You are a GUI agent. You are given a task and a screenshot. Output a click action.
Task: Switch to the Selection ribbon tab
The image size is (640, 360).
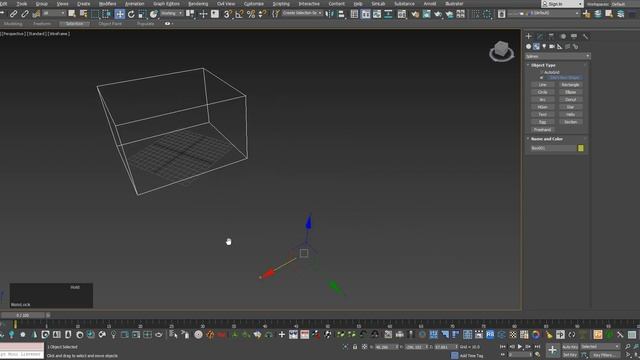click(x=74, y=24)
